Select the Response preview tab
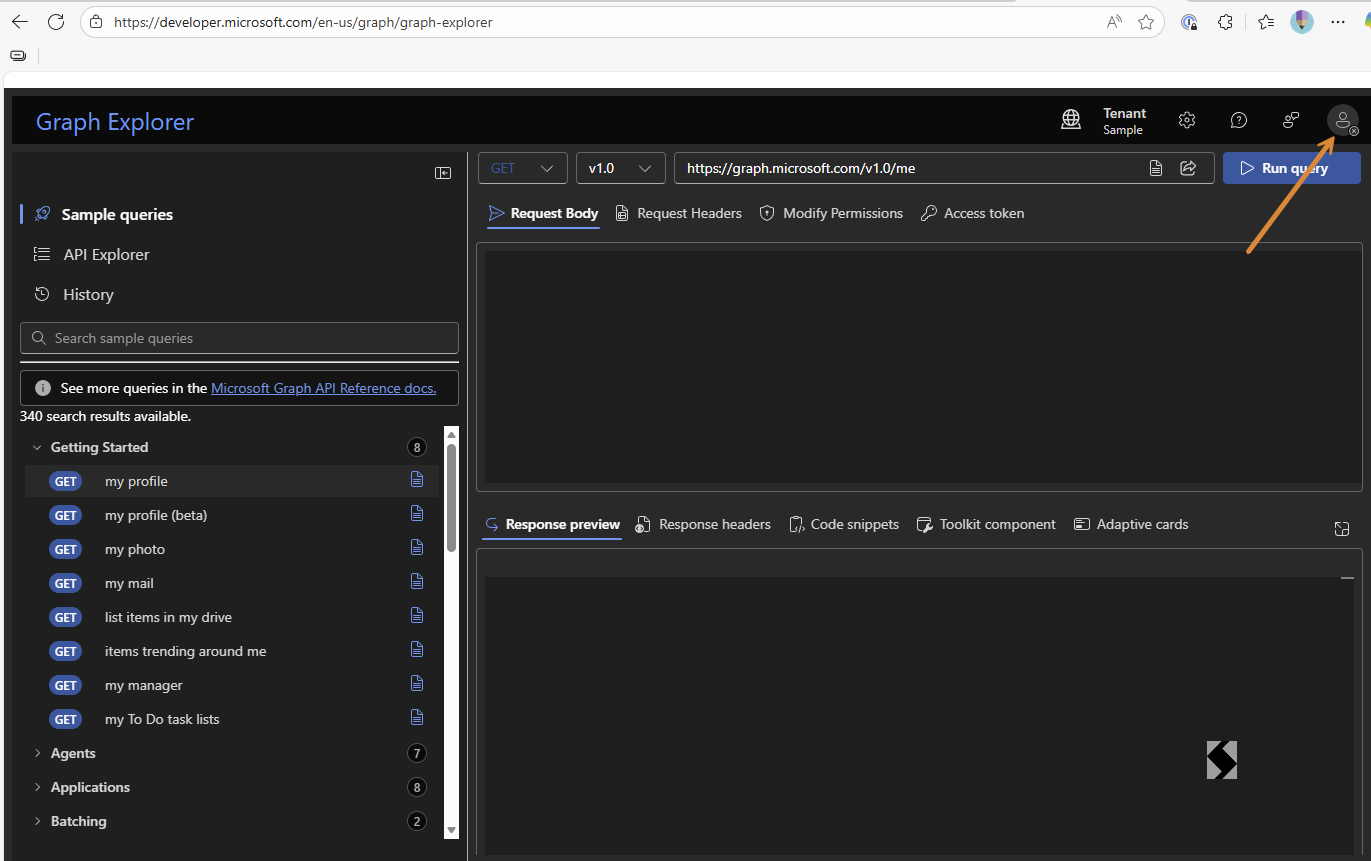Image resolution: width=1371 pixels, height=861 pixels. point(553,524)
